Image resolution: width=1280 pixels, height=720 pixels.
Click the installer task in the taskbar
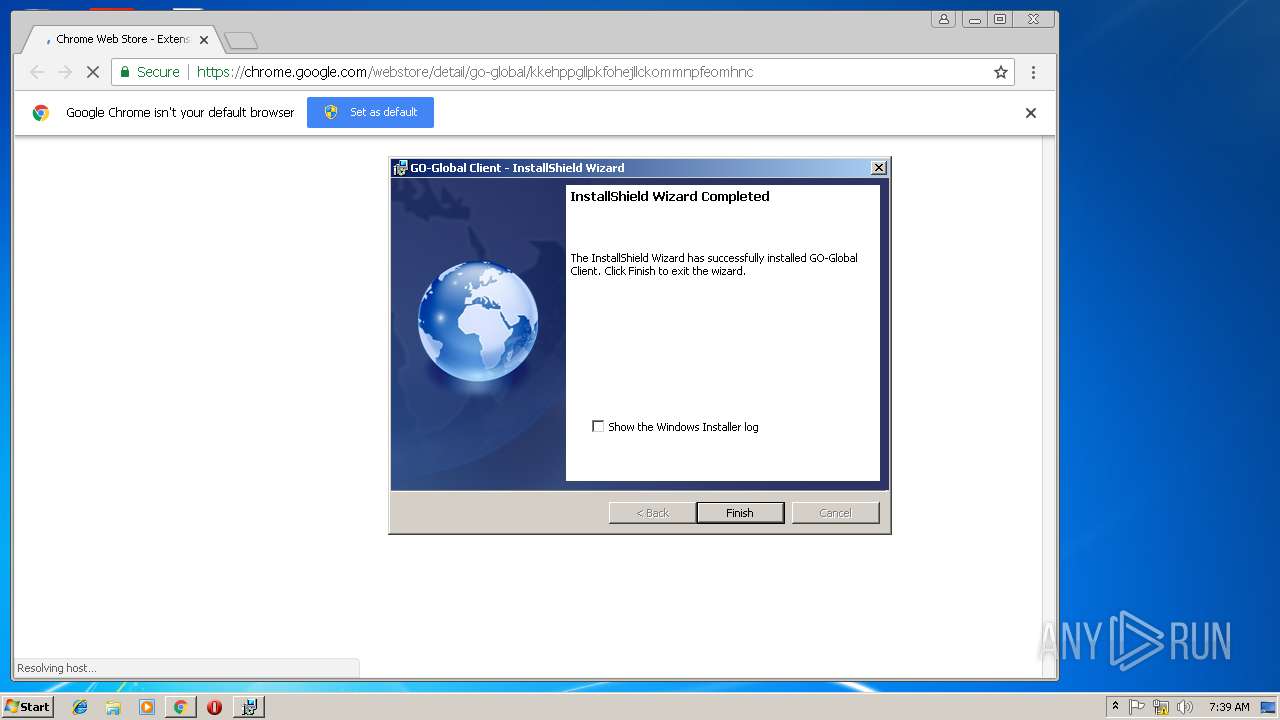[249, 707]
